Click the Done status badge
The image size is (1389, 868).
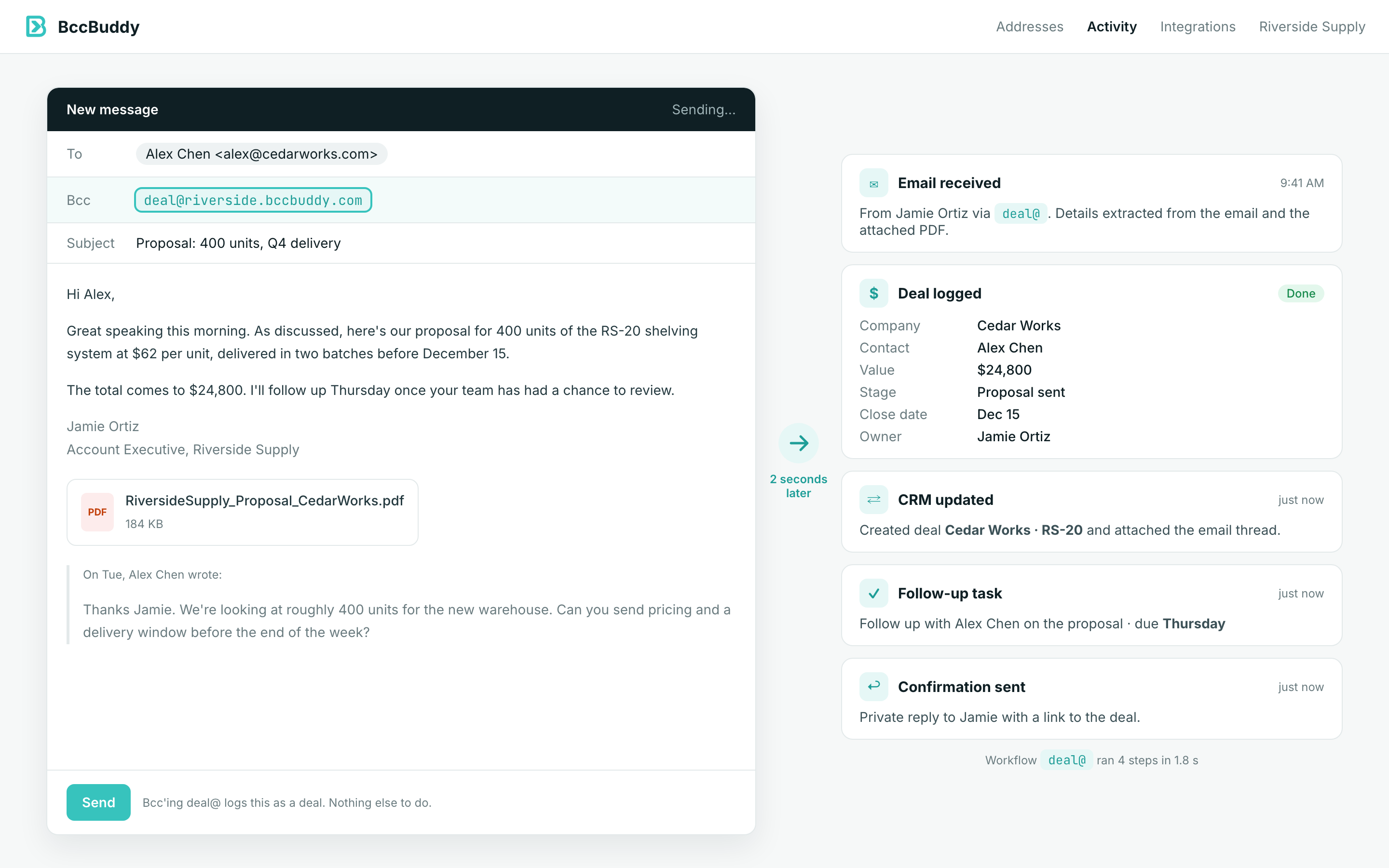1301,293
